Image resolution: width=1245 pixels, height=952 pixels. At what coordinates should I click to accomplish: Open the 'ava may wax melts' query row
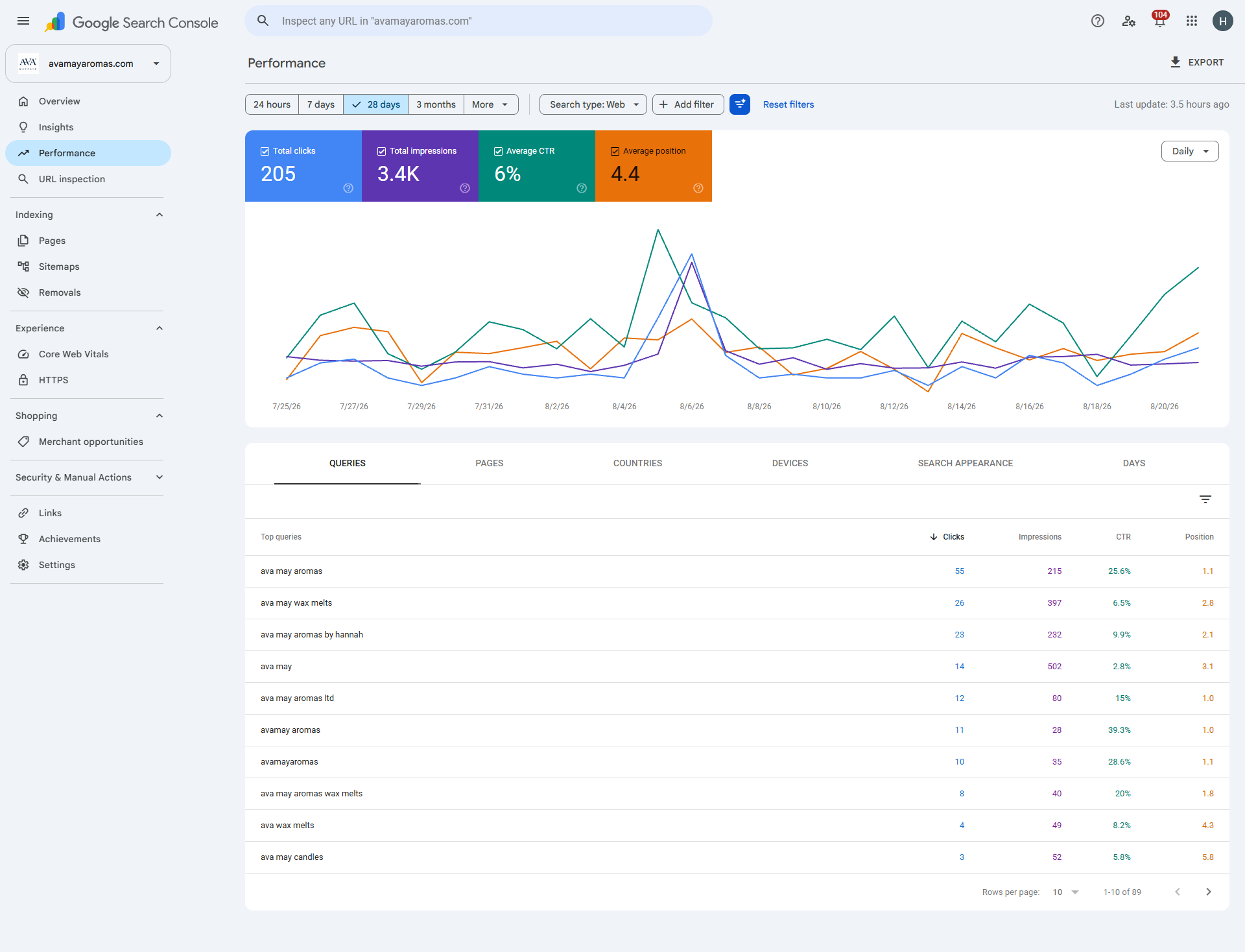pos(737,603)
